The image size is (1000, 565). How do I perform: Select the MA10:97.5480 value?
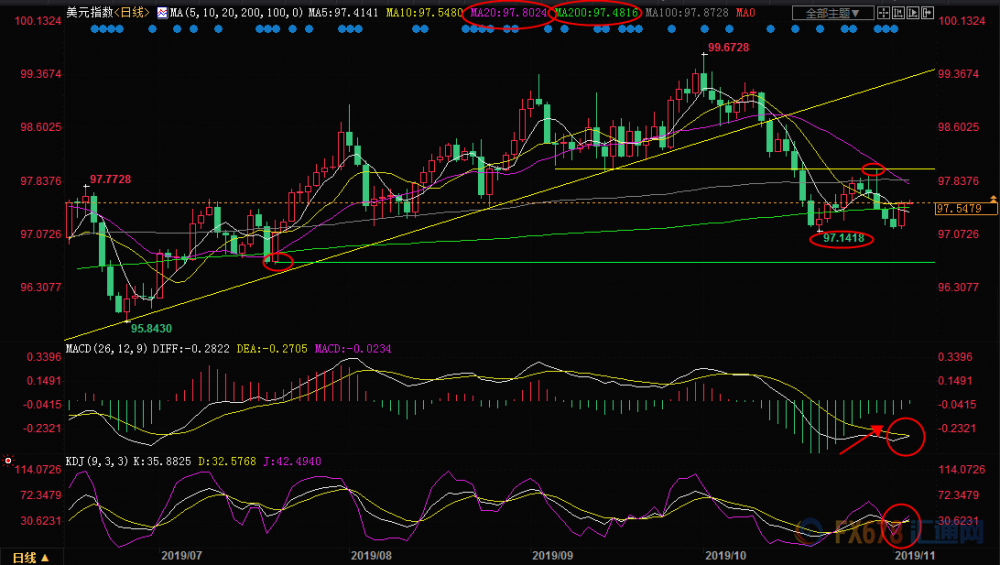coord(424,13)
